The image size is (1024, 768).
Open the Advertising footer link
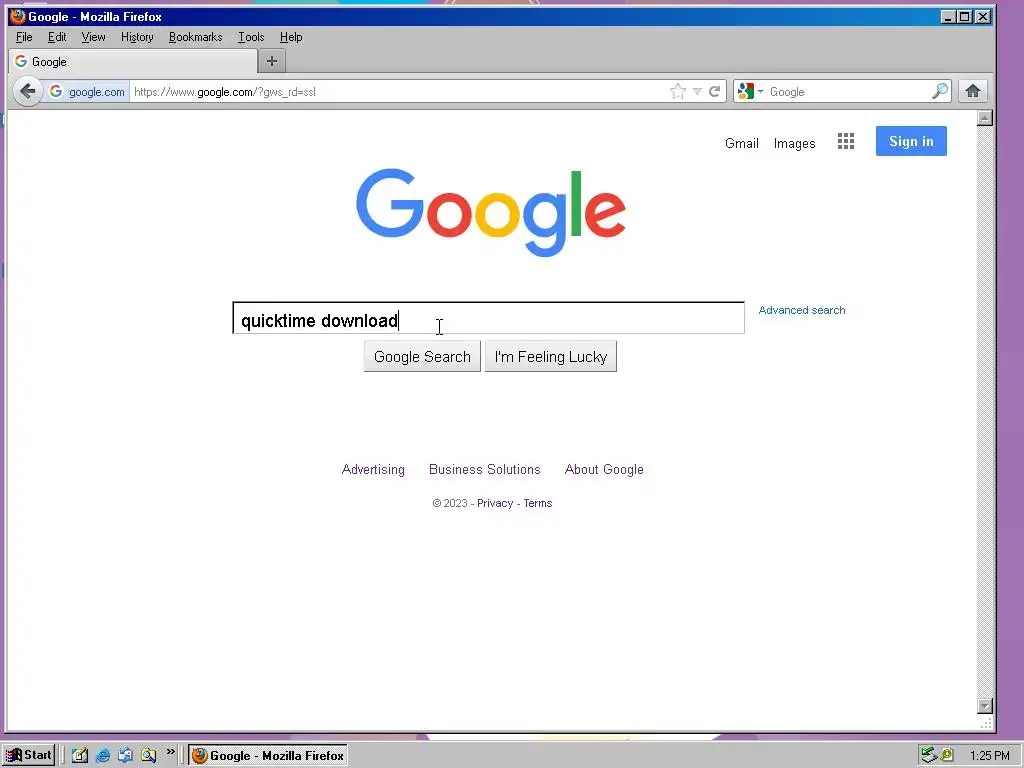(373, 470)
